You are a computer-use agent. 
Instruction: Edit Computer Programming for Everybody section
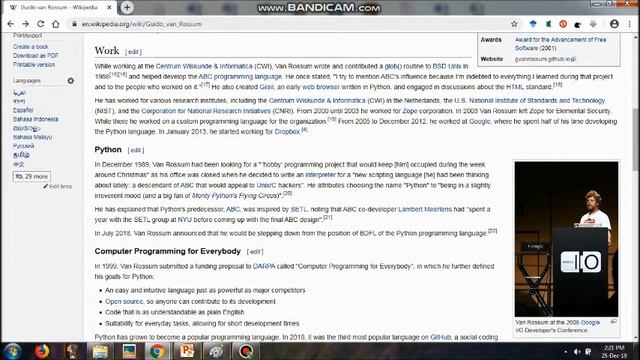tap(255, 252)
